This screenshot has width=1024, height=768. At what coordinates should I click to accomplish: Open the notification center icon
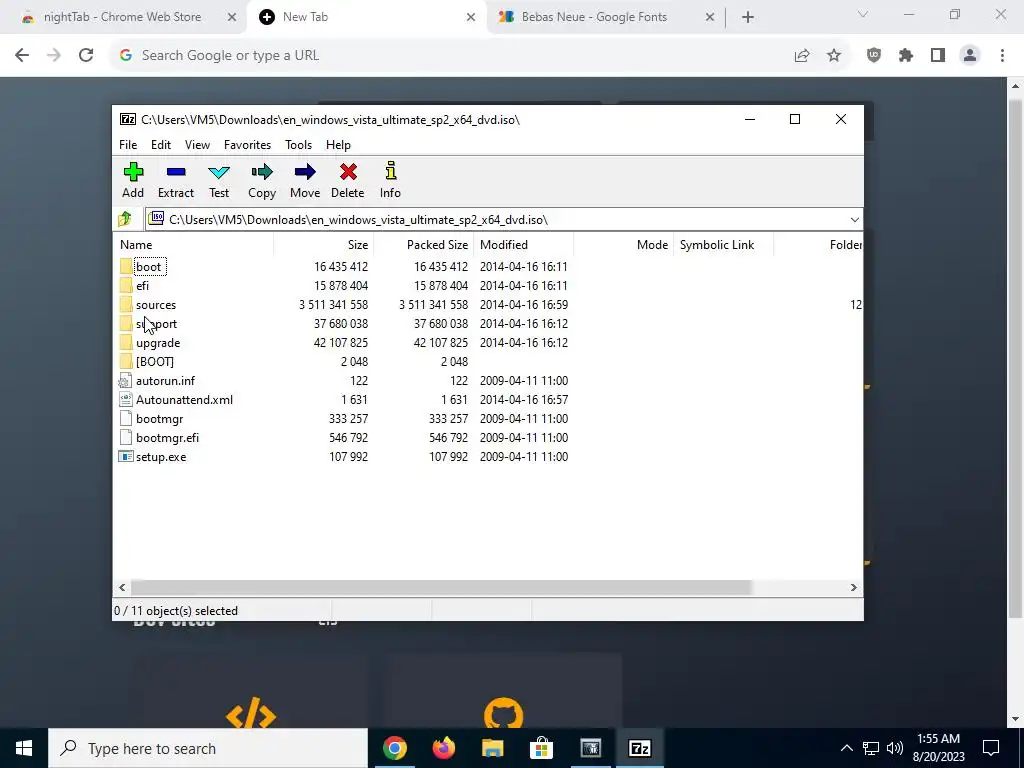(991, 748)
